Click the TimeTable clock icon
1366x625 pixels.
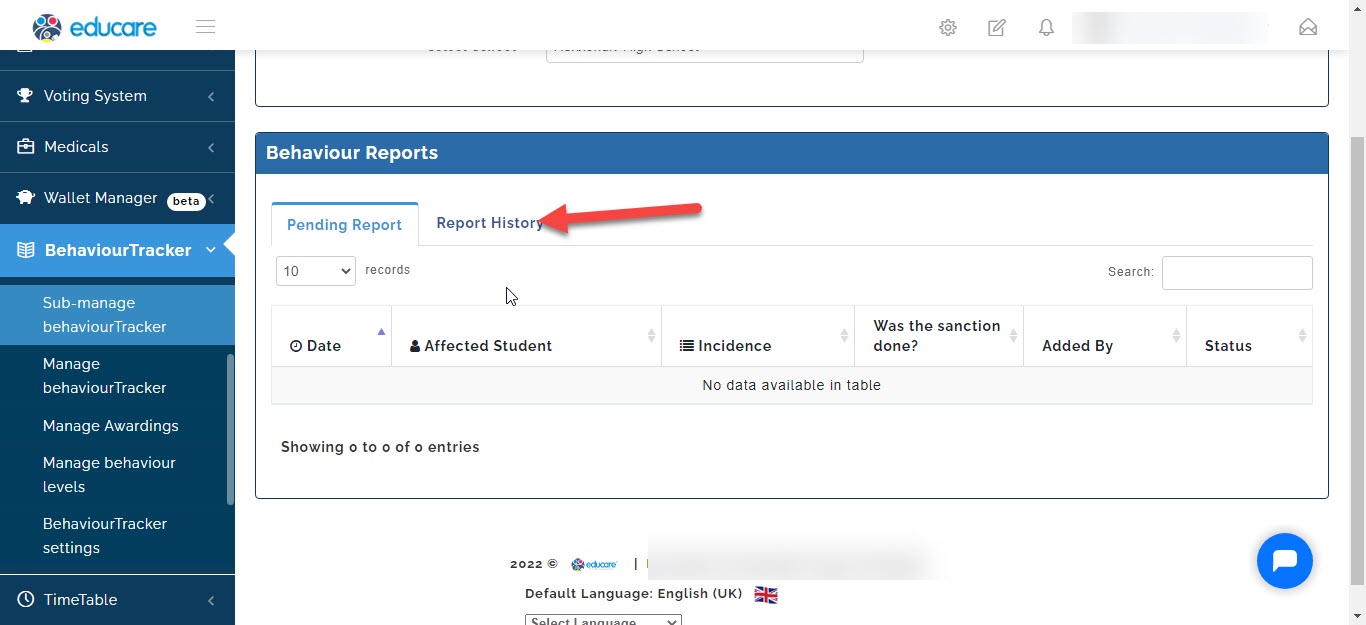point(26,600)
